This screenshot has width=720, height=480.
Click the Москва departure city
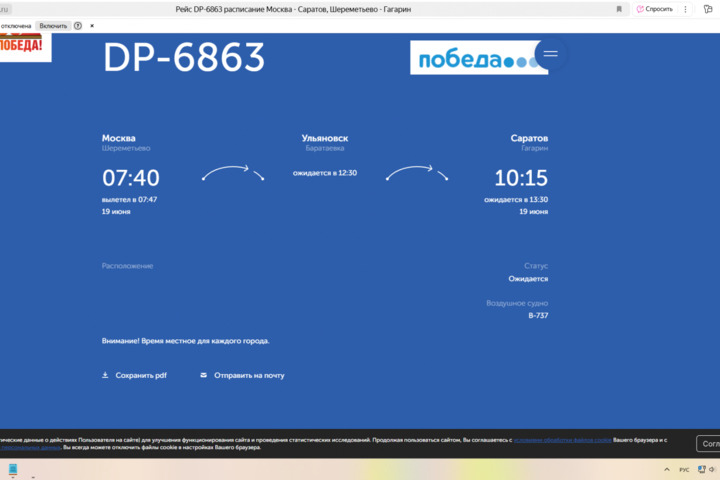click(x=118, y=138)
